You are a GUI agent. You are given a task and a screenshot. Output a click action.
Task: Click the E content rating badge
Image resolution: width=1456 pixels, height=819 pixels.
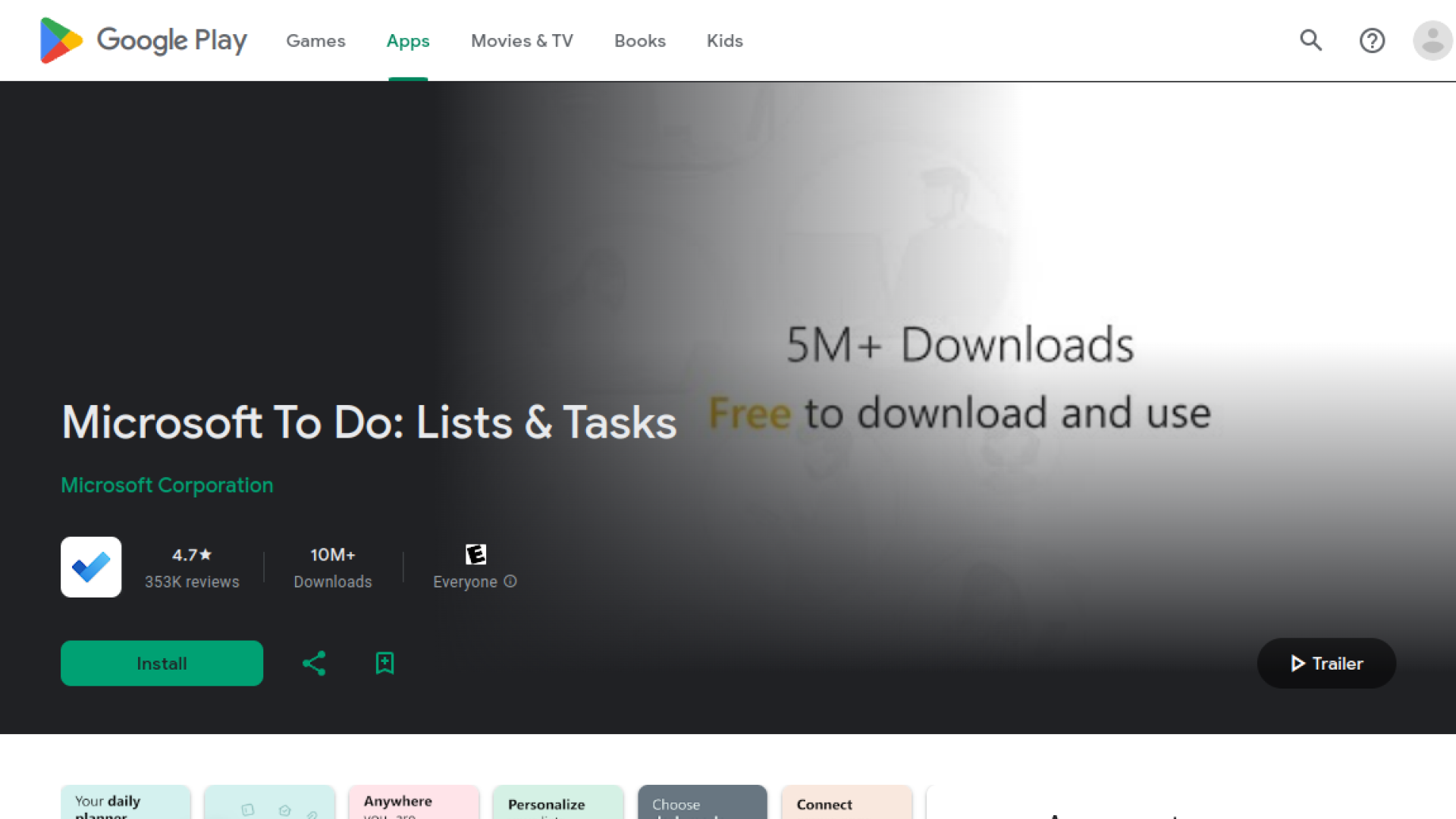coord(475,554)
